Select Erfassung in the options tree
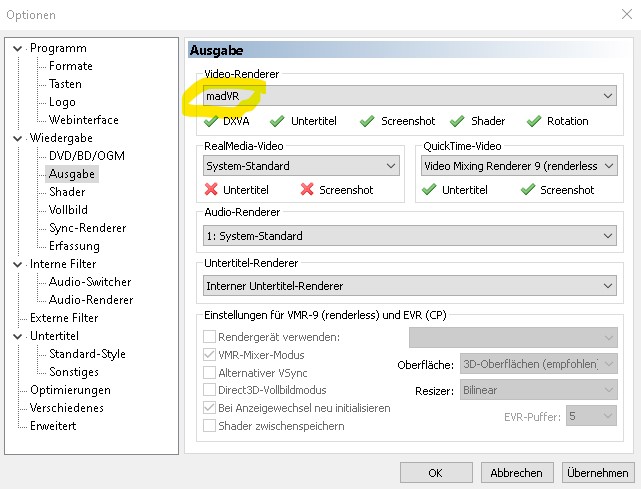Image resolution: width=641 pixels, height=489 pixels. click(74, 246)
